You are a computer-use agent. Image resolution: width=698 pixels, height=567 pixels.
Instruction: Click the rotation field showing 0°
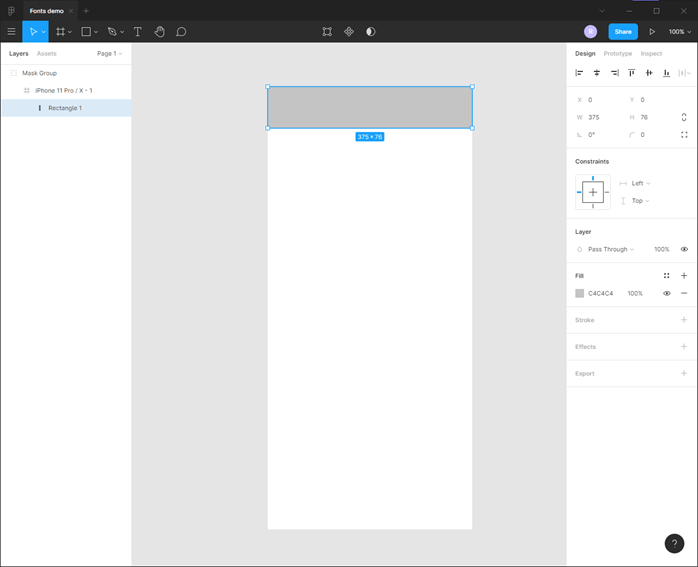(598, 135)
